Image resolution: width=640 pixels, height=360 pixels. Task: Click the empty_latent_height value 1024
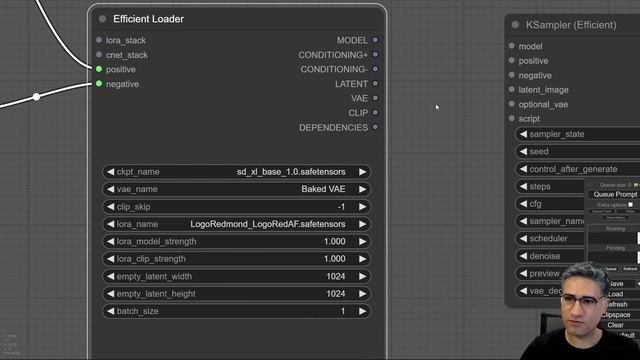click(x=336, y=294)
